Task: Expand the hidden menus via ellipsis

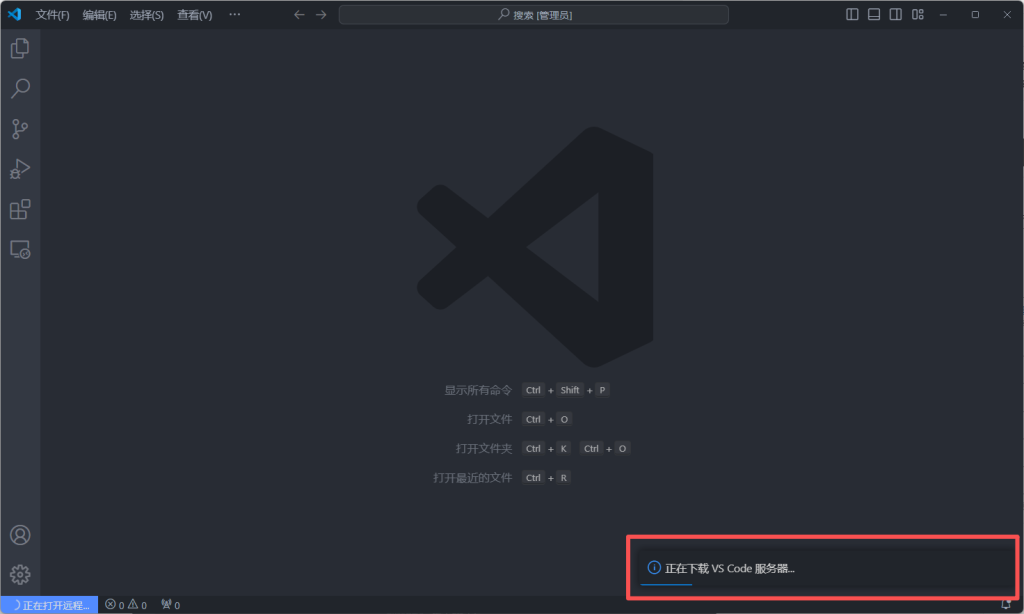Action: pyautogui.click(x=234, y=15)
